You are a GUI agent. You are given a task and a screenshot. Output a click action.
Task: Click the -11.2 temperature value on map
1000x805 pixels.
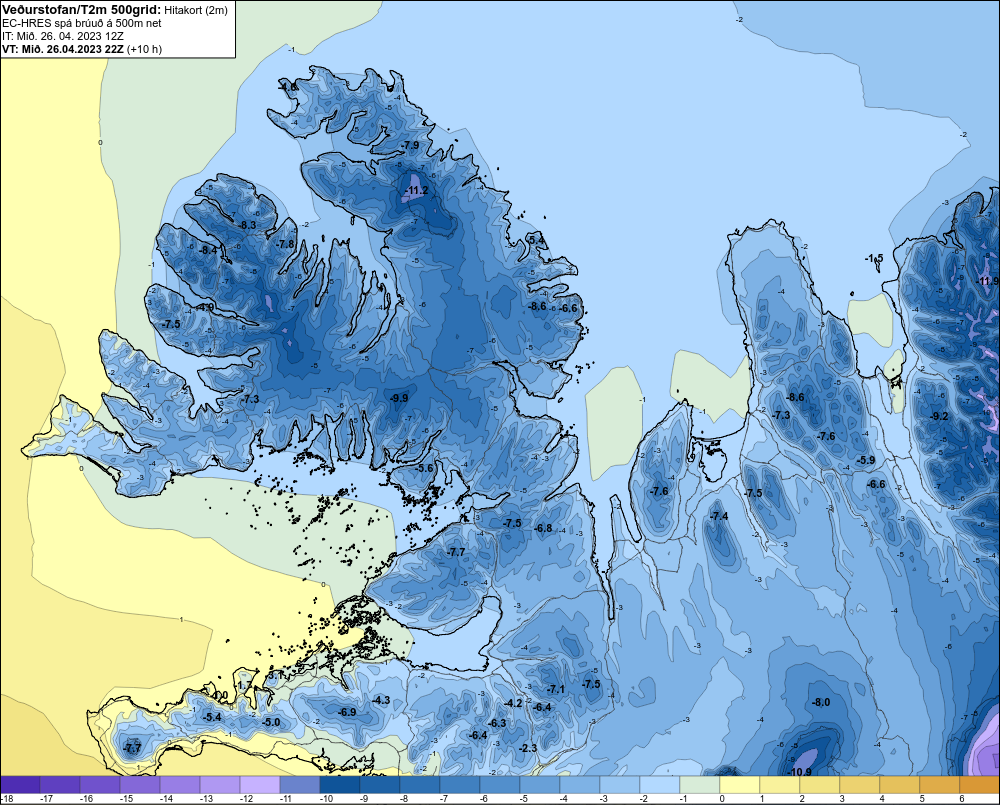click(x=416, y=191)
